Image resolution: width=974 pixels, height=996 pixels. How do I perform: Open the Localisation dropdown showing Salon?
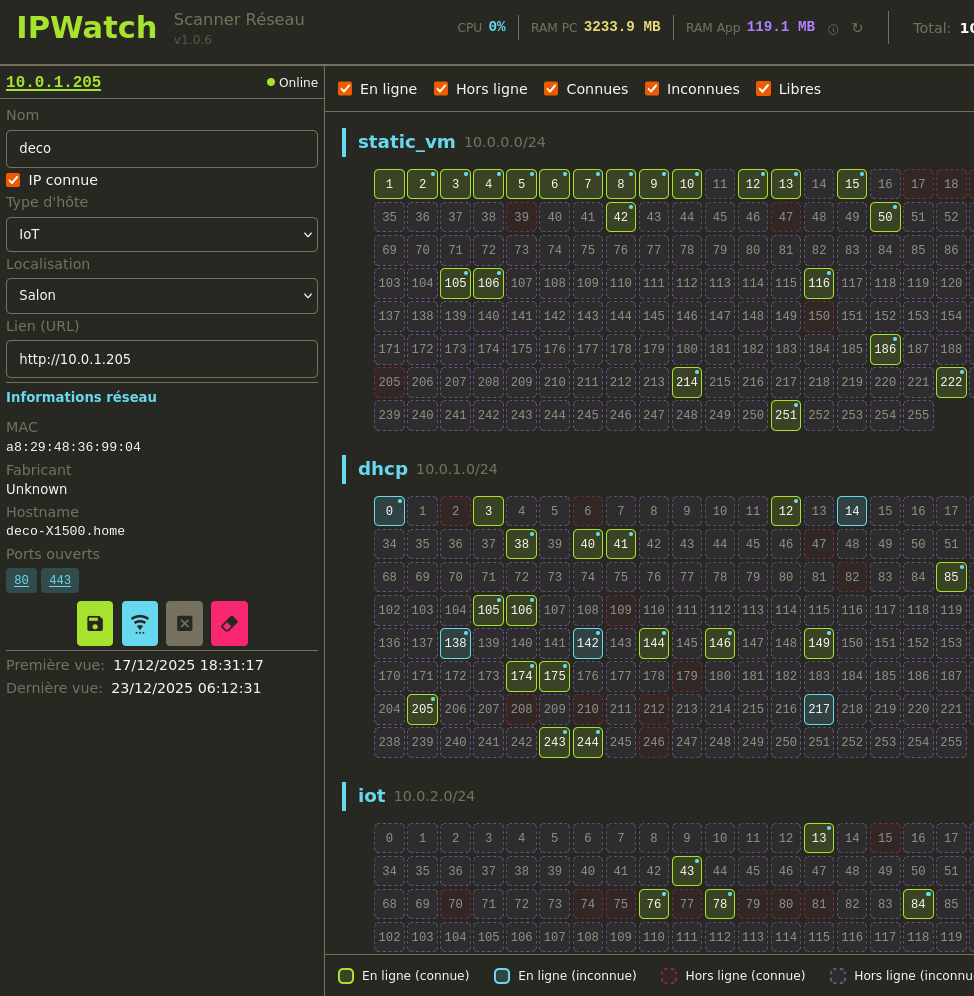click(162, 296)
